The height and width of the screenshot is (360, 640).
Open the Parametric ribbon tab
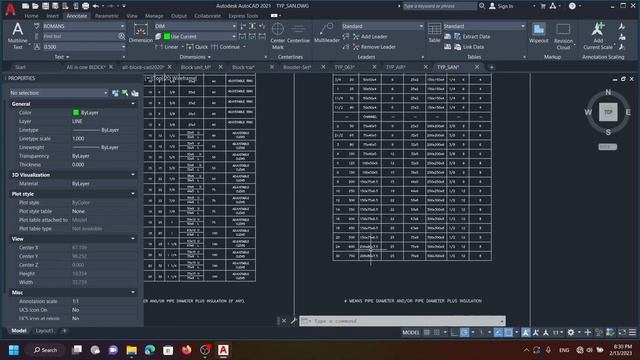click(x=107, y=16)
